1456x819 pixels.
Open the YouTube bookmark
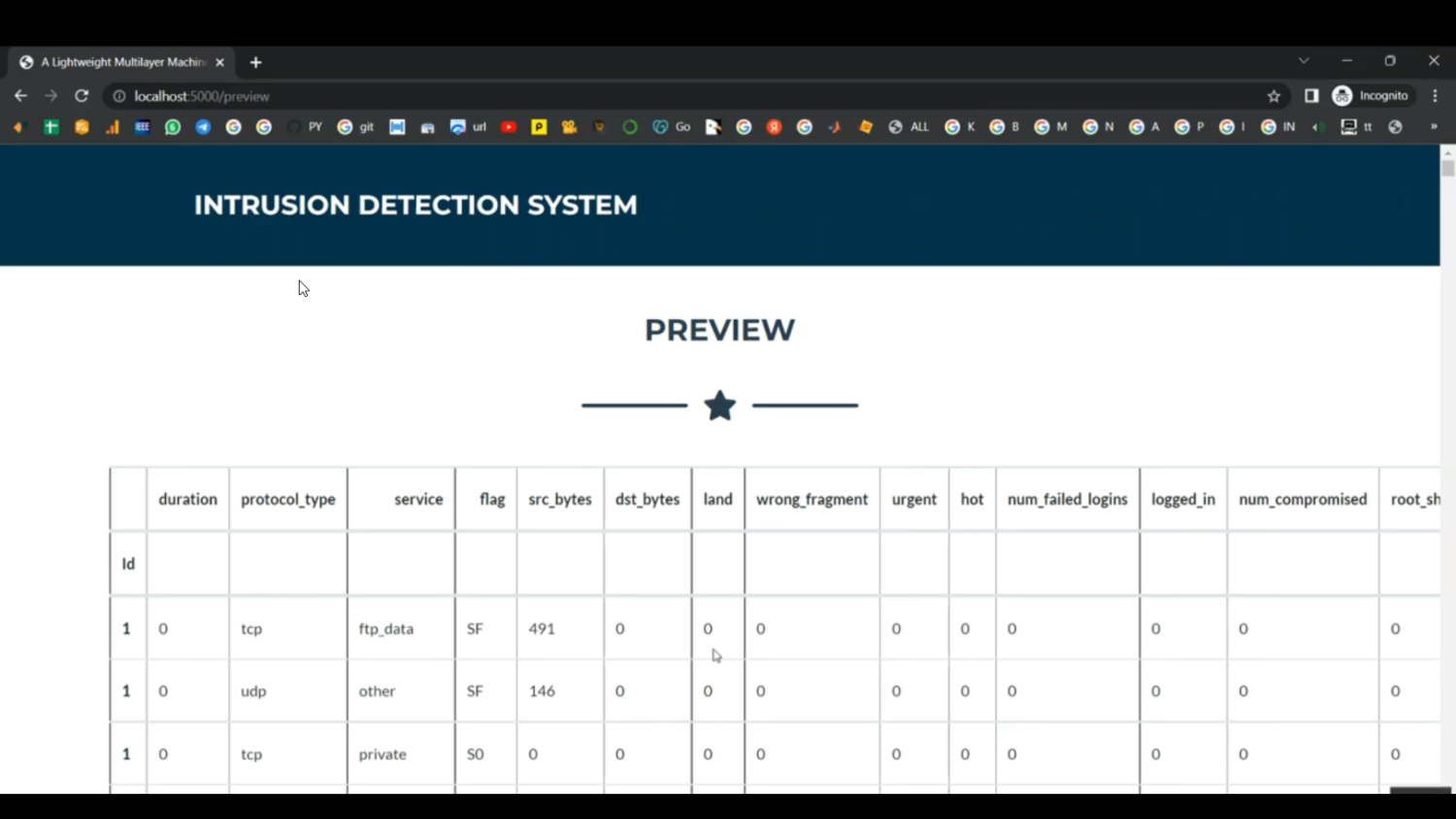point(509,127)
